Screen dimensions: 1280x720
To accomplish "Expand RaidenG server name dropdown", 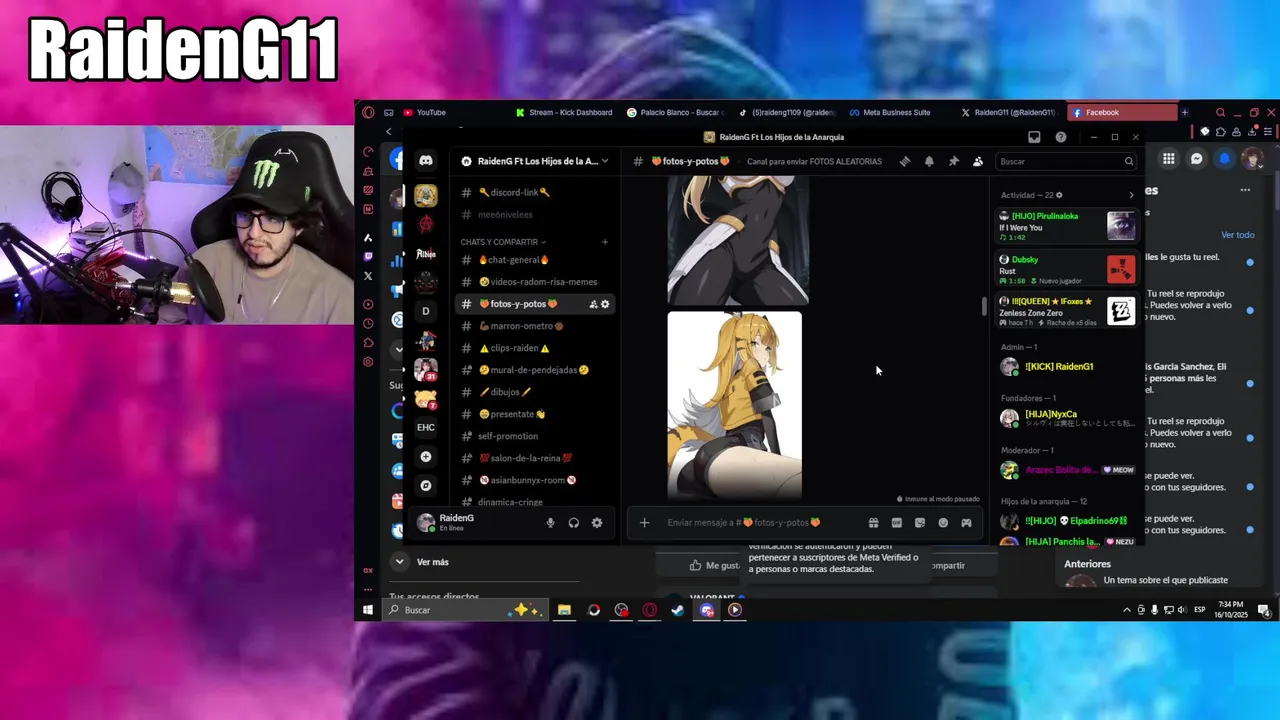I will pos(606,161).
